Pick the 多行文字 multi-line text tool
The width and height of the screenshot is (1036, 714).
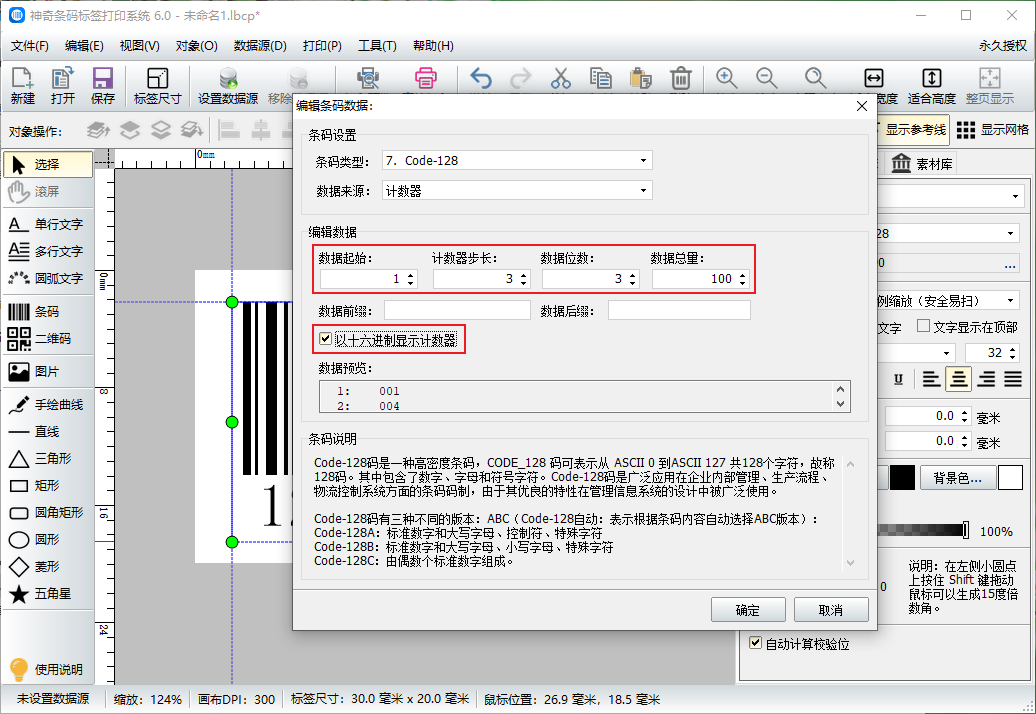[48, 252]
